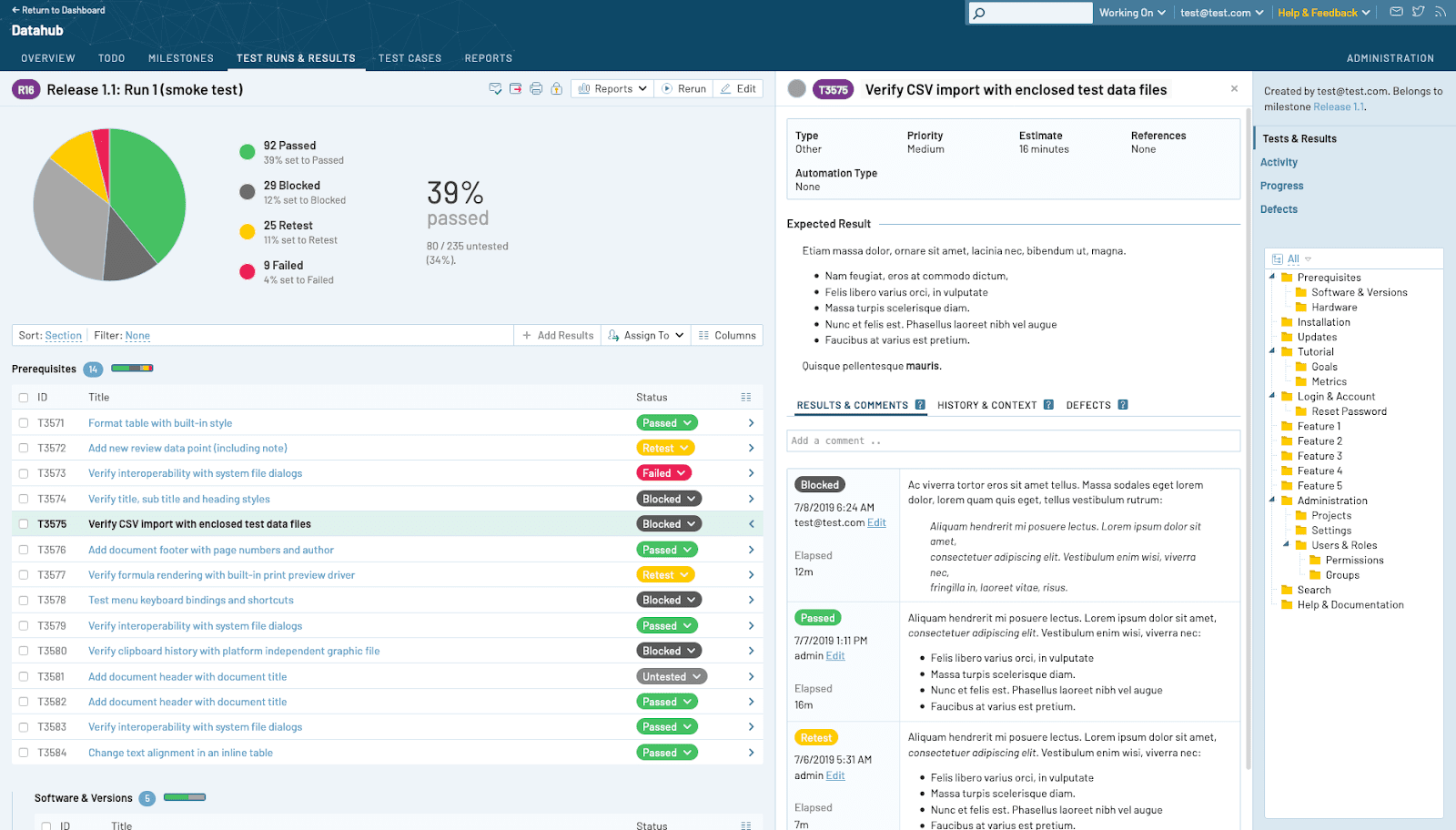Click the export icon with red arrow
The image size is (1456, 830).
pos(516,89)
